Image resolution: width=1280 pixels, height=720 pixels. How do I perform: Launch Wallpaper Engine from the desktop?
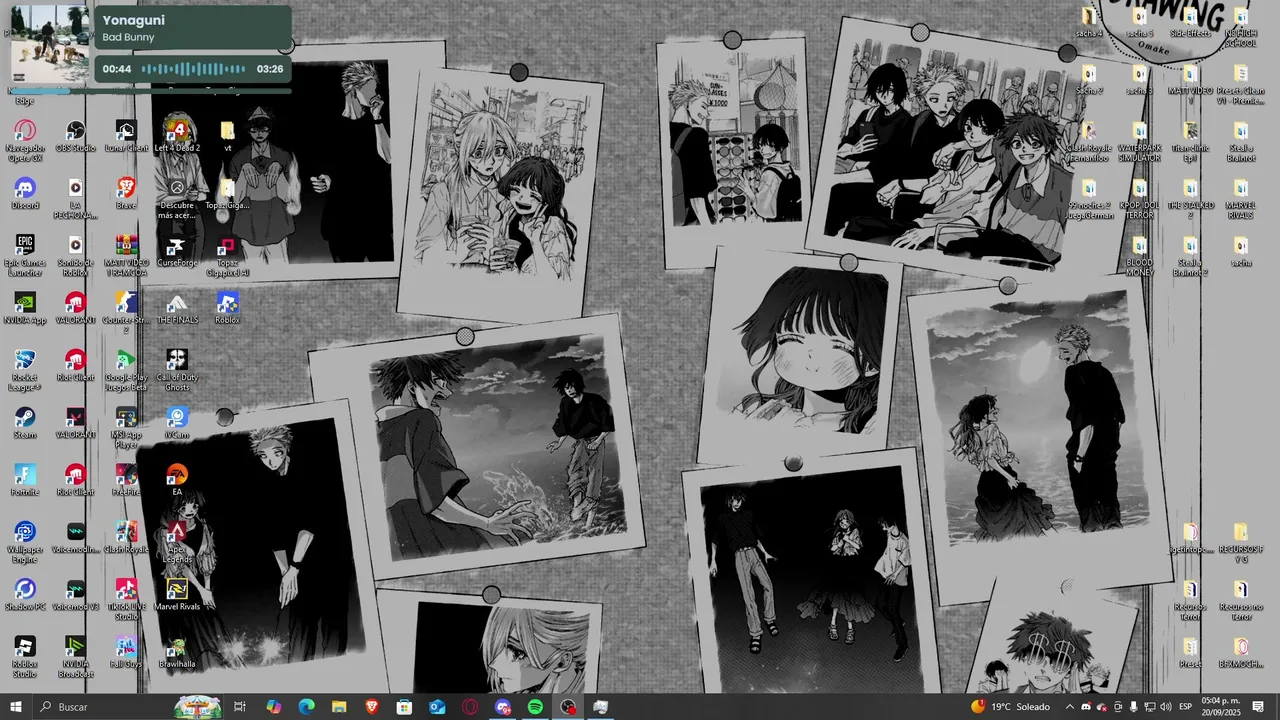(25, 543)
